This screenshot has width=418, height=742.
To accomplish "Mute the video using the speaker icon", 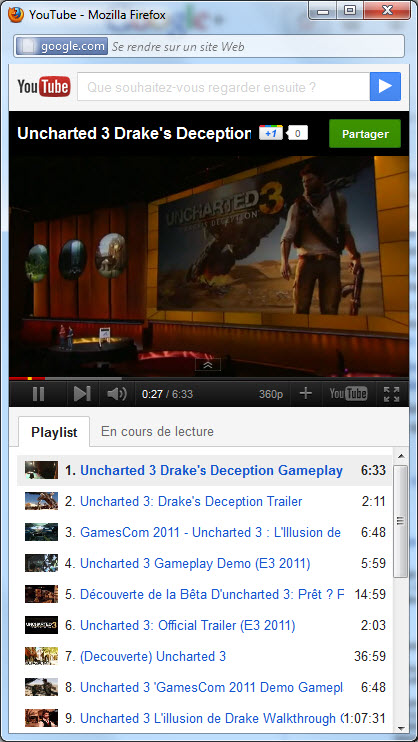I will 116,394.
